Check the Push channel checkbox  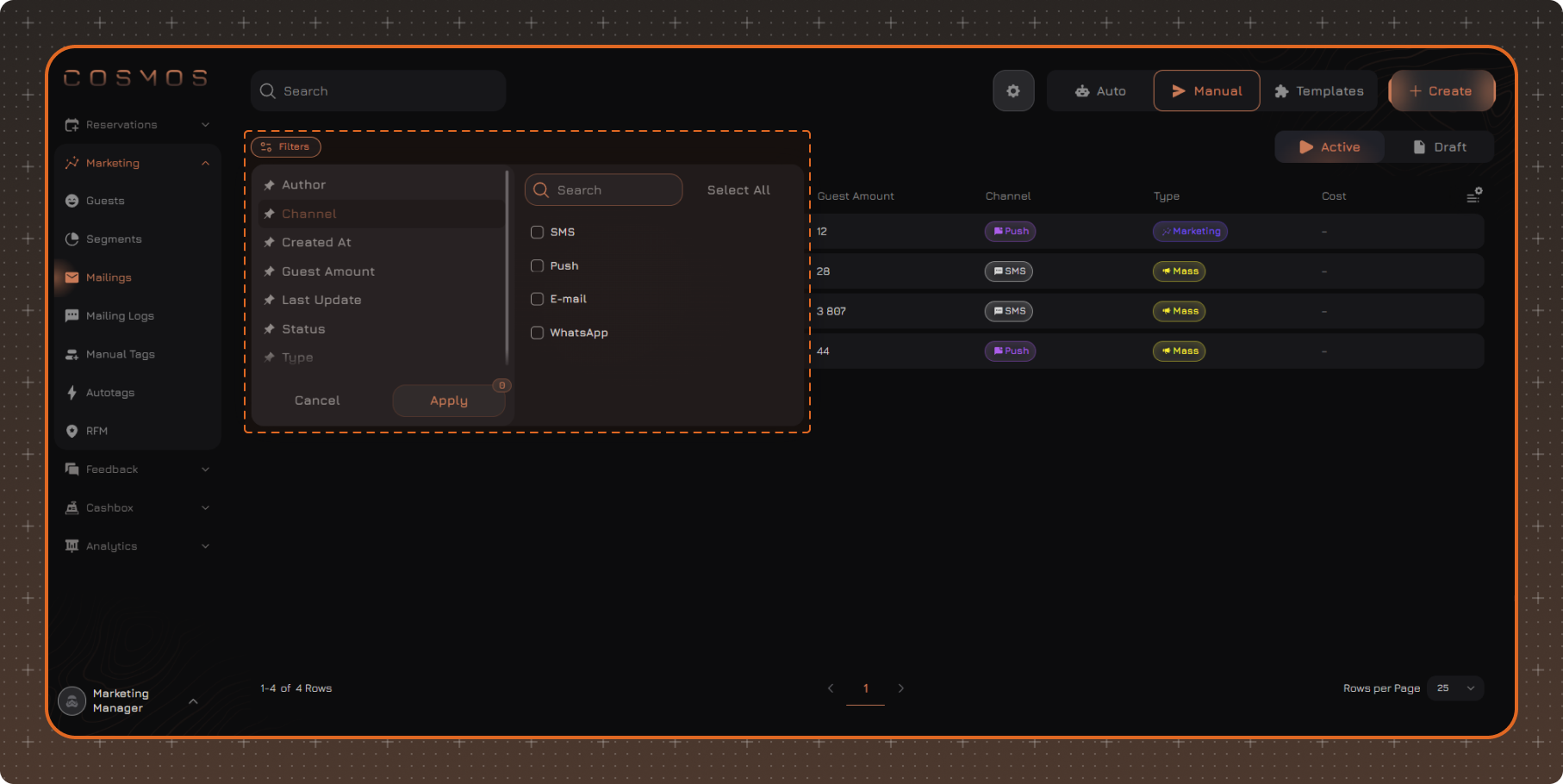(537, 266)
